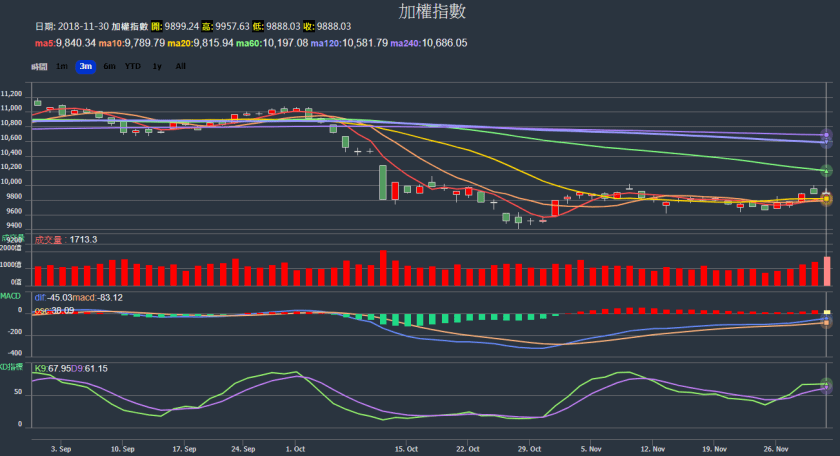
Task: Select the 1m time range button
Action: [62, 66]
